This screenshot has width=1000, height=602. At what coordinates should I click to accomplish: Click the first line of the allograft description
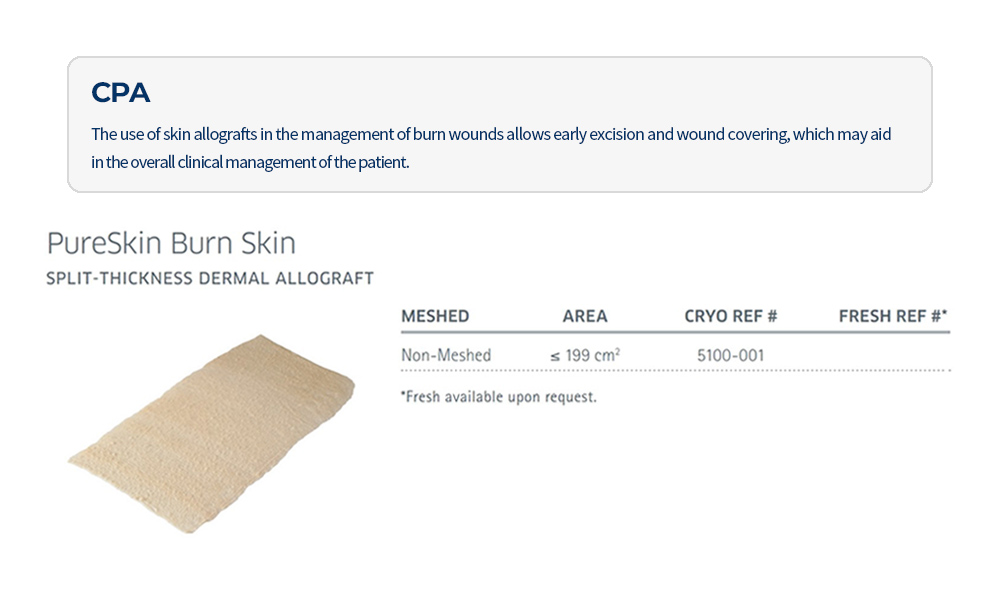[490, 134]
